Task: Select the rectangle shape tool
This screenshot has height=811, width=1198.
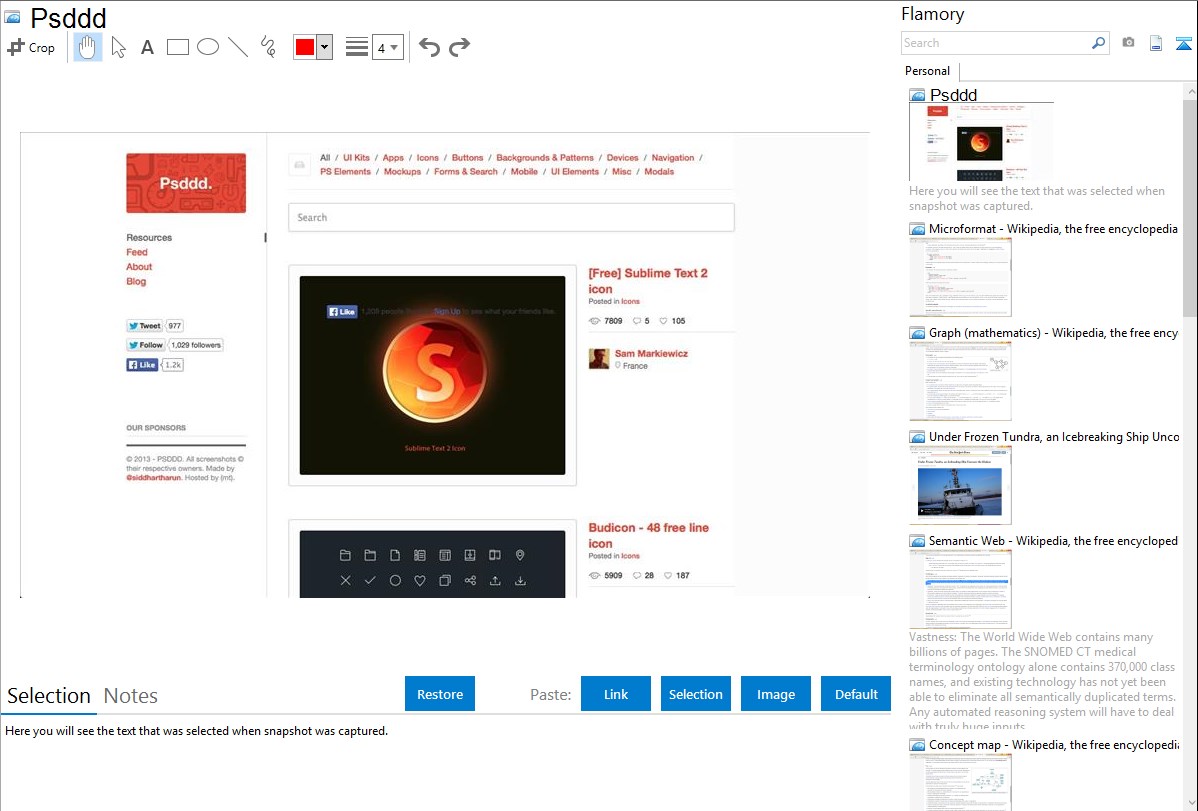Action: tap(177, 47)
